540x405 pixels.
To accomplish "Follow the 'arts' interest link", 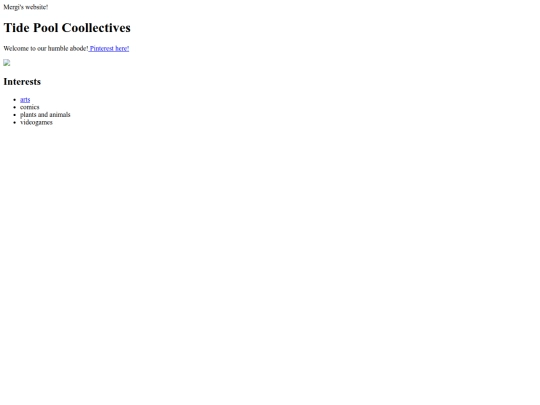I will tap(25, 100).
